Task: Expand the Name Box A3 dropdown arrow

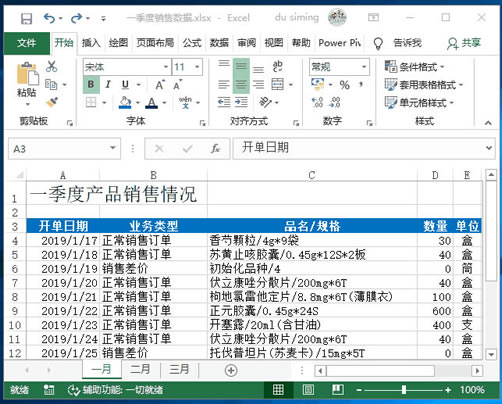Action: pyautogui.click(x=113, y=148)
